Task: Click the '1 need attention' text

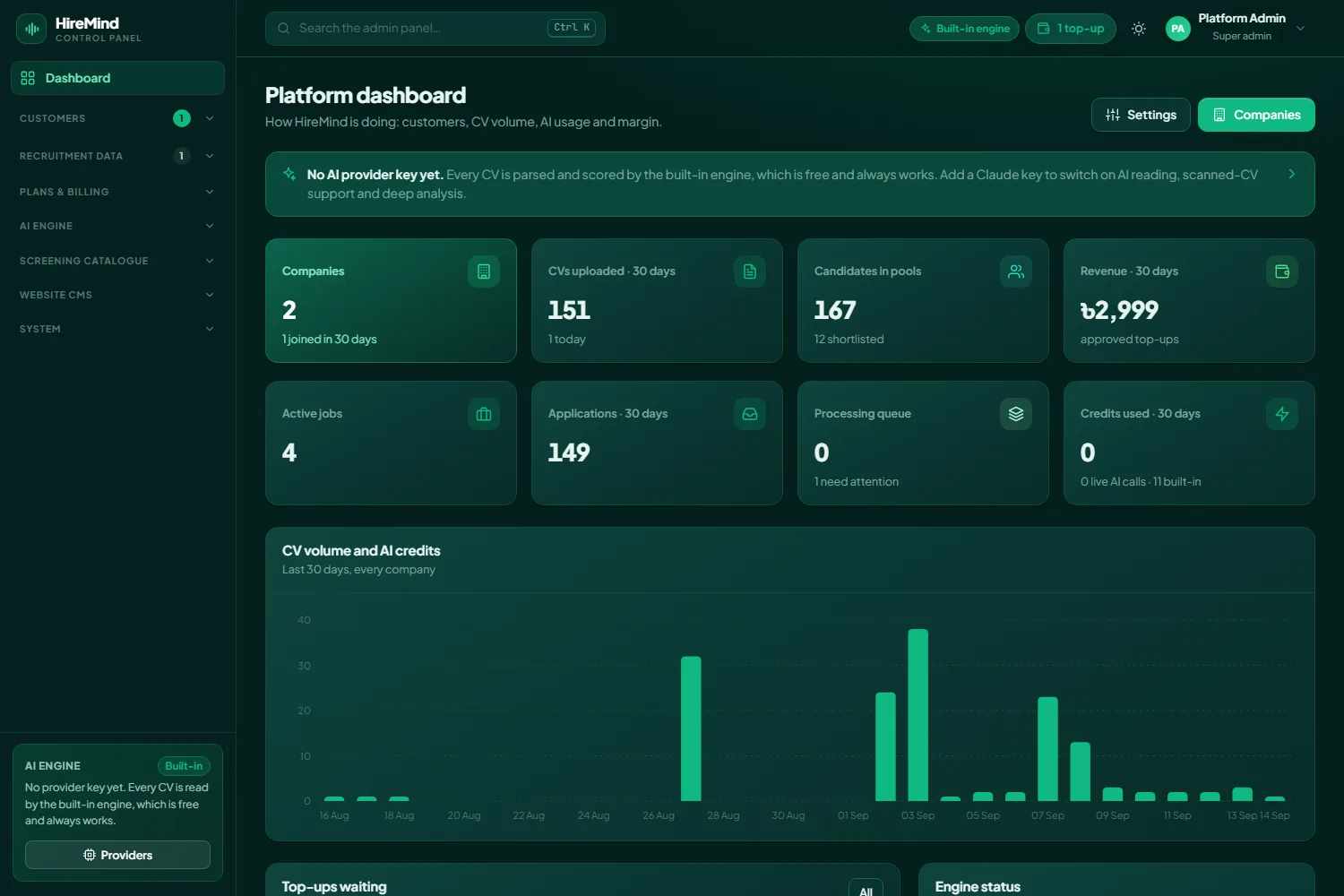Action: (857, 481)
